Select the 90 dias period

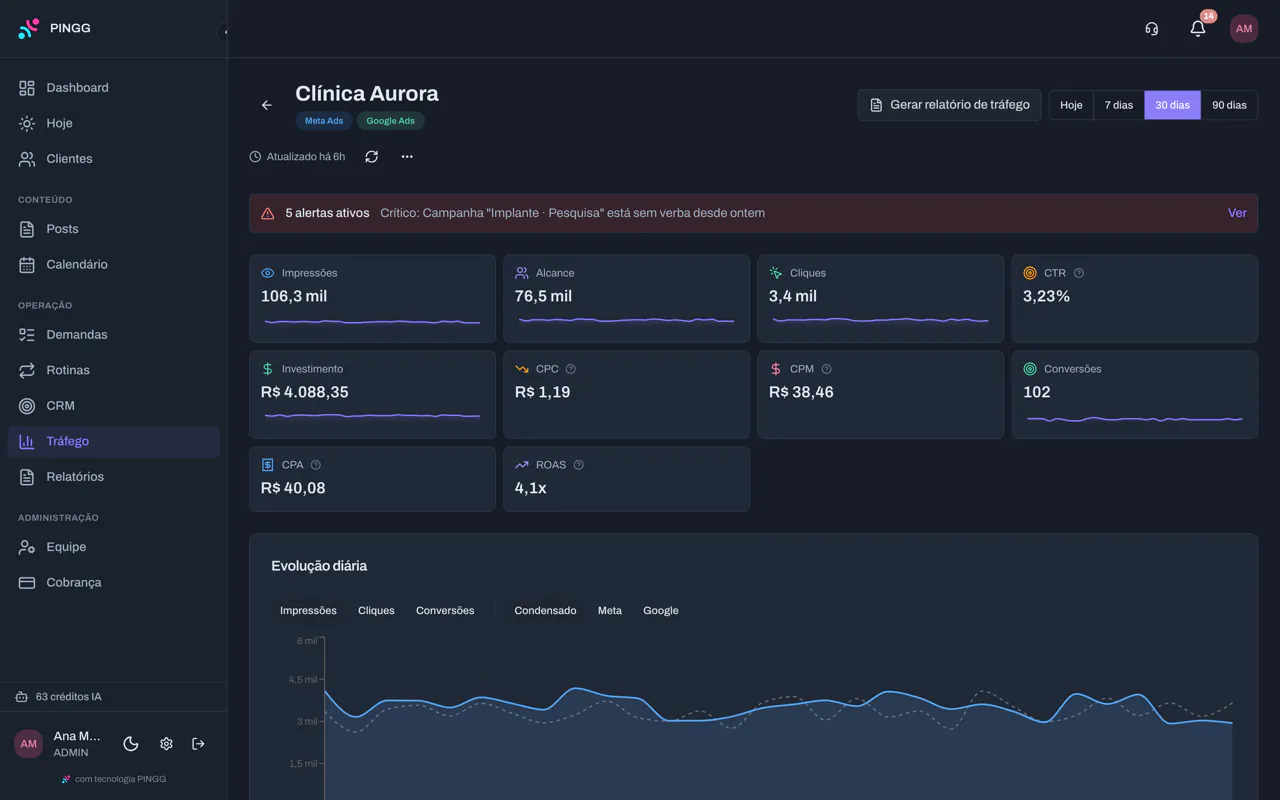coord(1229,105)
